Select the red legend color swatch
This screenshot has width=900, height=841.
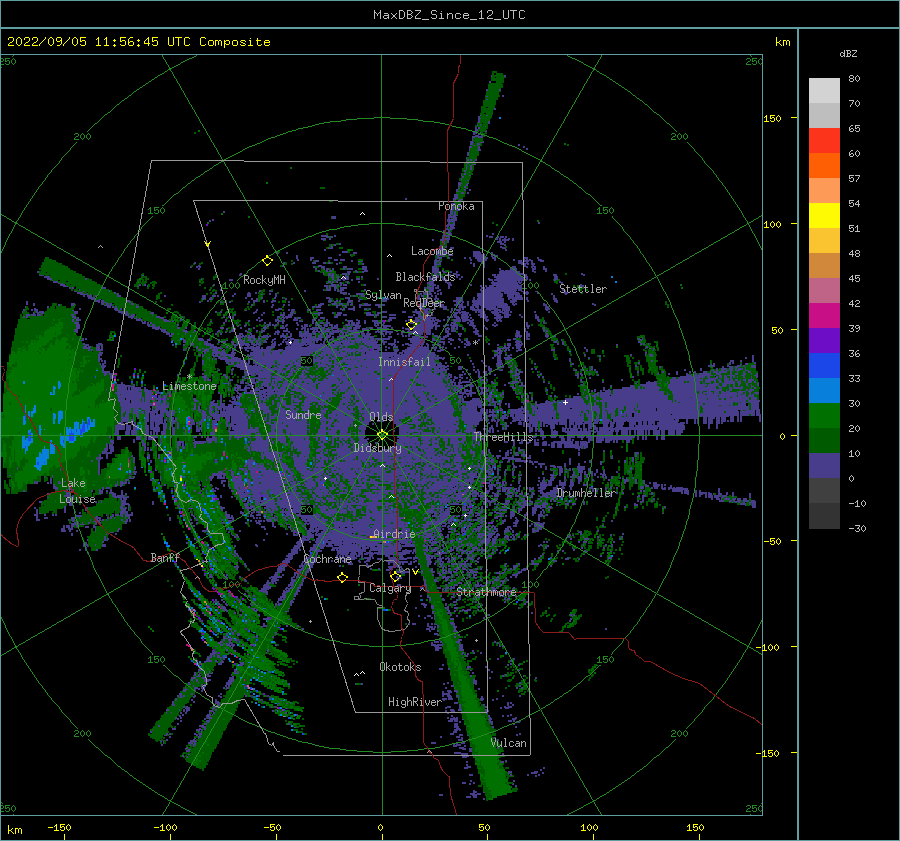pyautogui.click(x=824, y=140)
